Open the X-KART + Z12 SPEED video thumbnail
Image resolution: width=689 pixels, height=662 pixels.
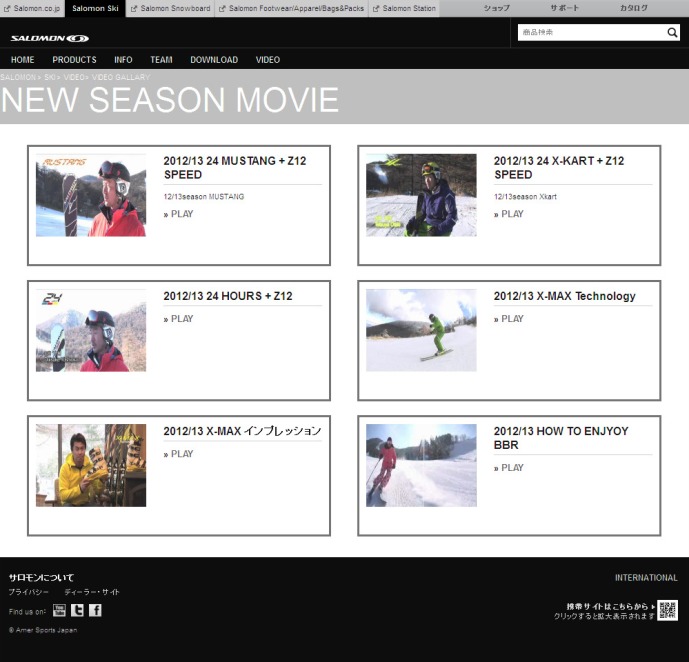click(x=421, y=195)
